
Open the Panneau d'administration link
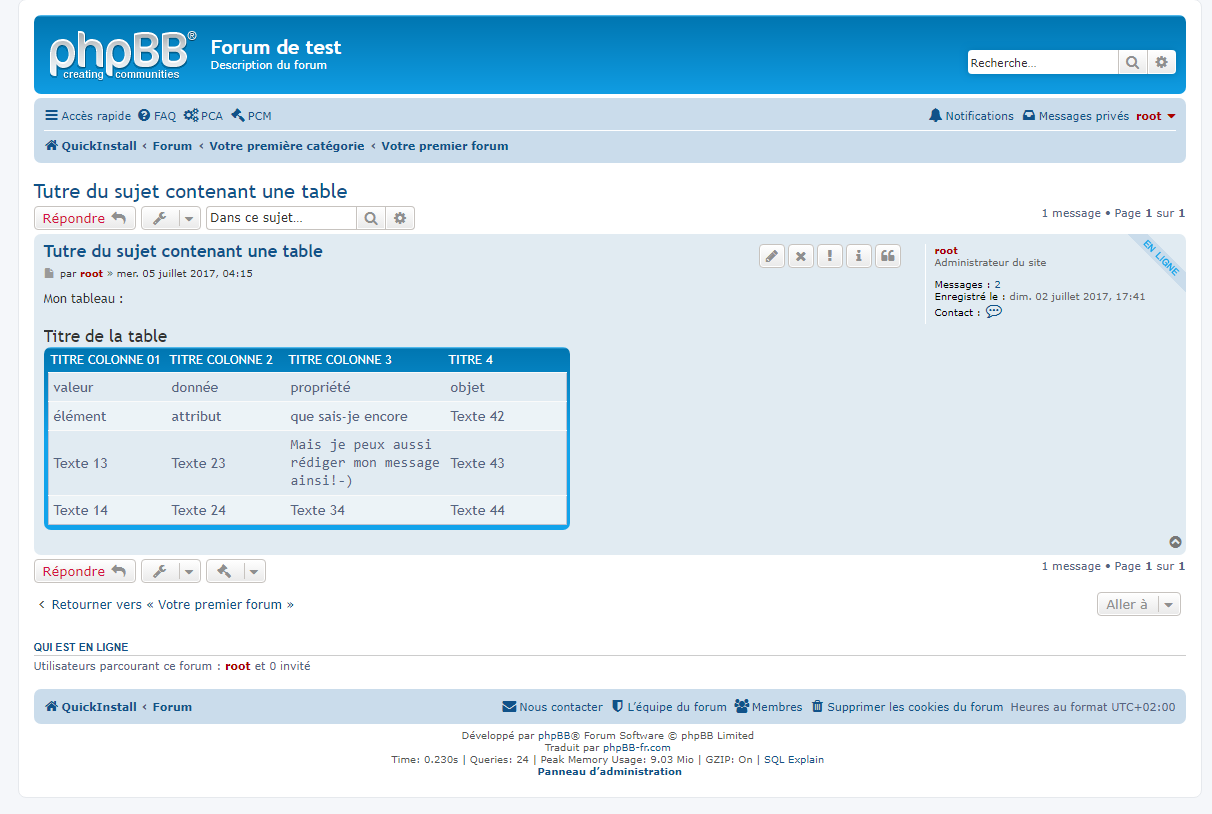click(609, 772)
